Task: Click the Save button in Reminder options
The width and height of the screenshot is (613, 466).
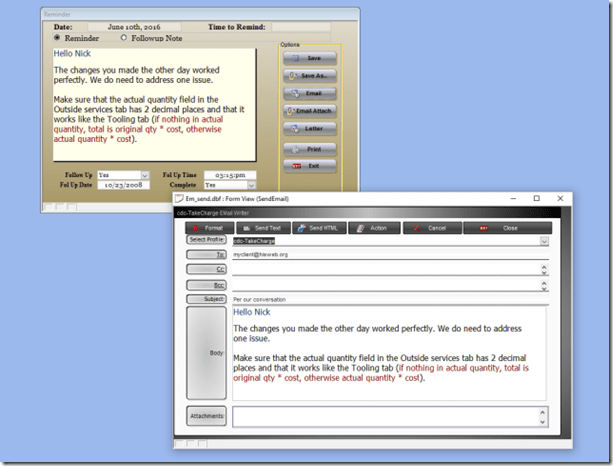Action: [x=309, y=58]
